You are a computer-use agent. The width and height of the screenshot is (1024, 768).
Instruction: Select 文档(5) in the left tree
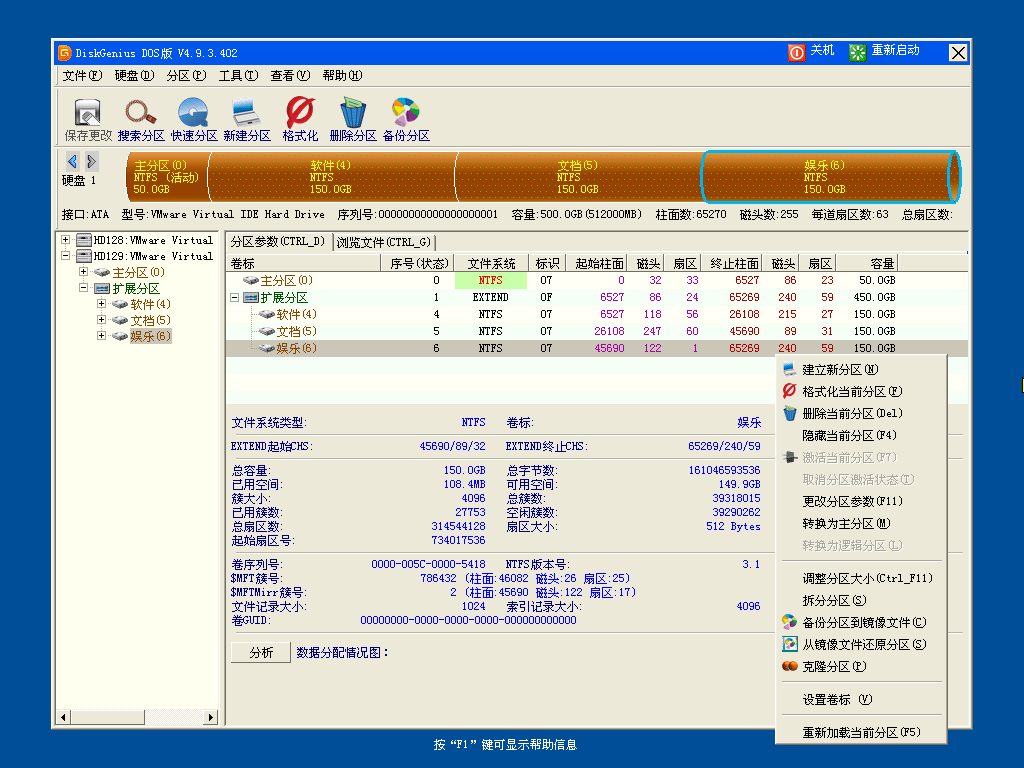tap(150, 321)
